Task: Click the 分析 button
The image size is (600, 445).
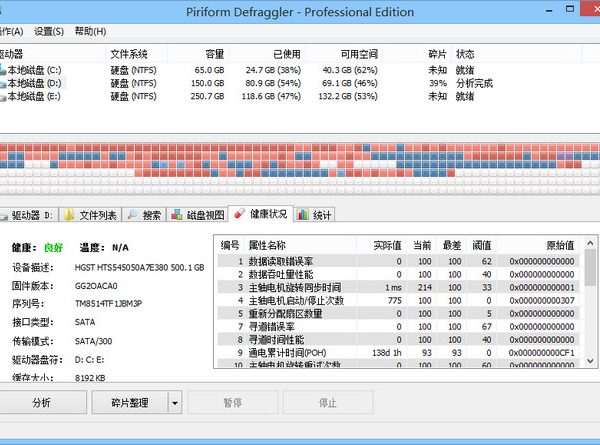Action: 41,403
